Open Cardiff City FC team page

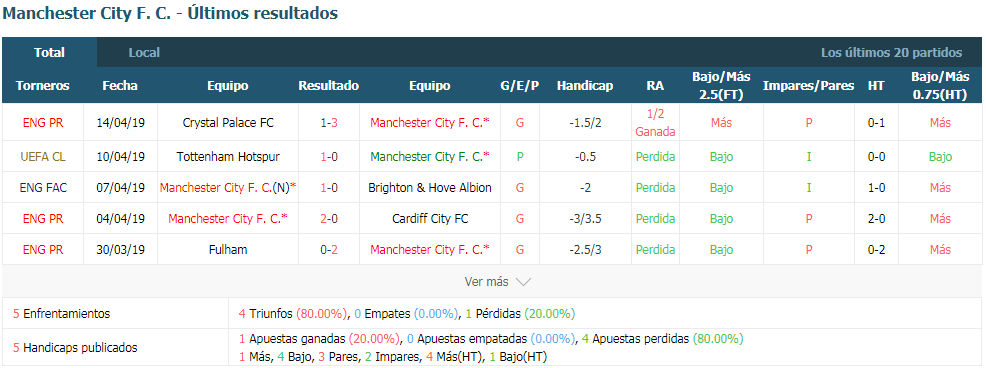(430, 218)
